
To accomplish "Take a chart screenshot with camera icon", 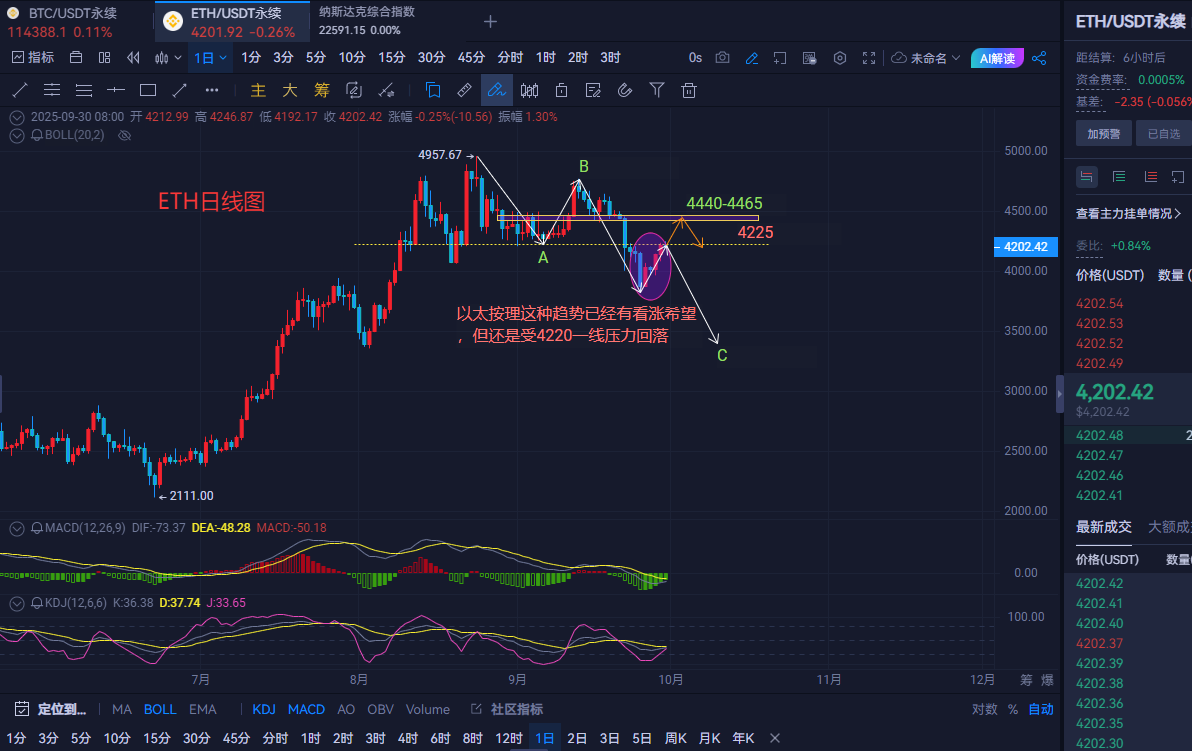I will click(x=722, y=58).
